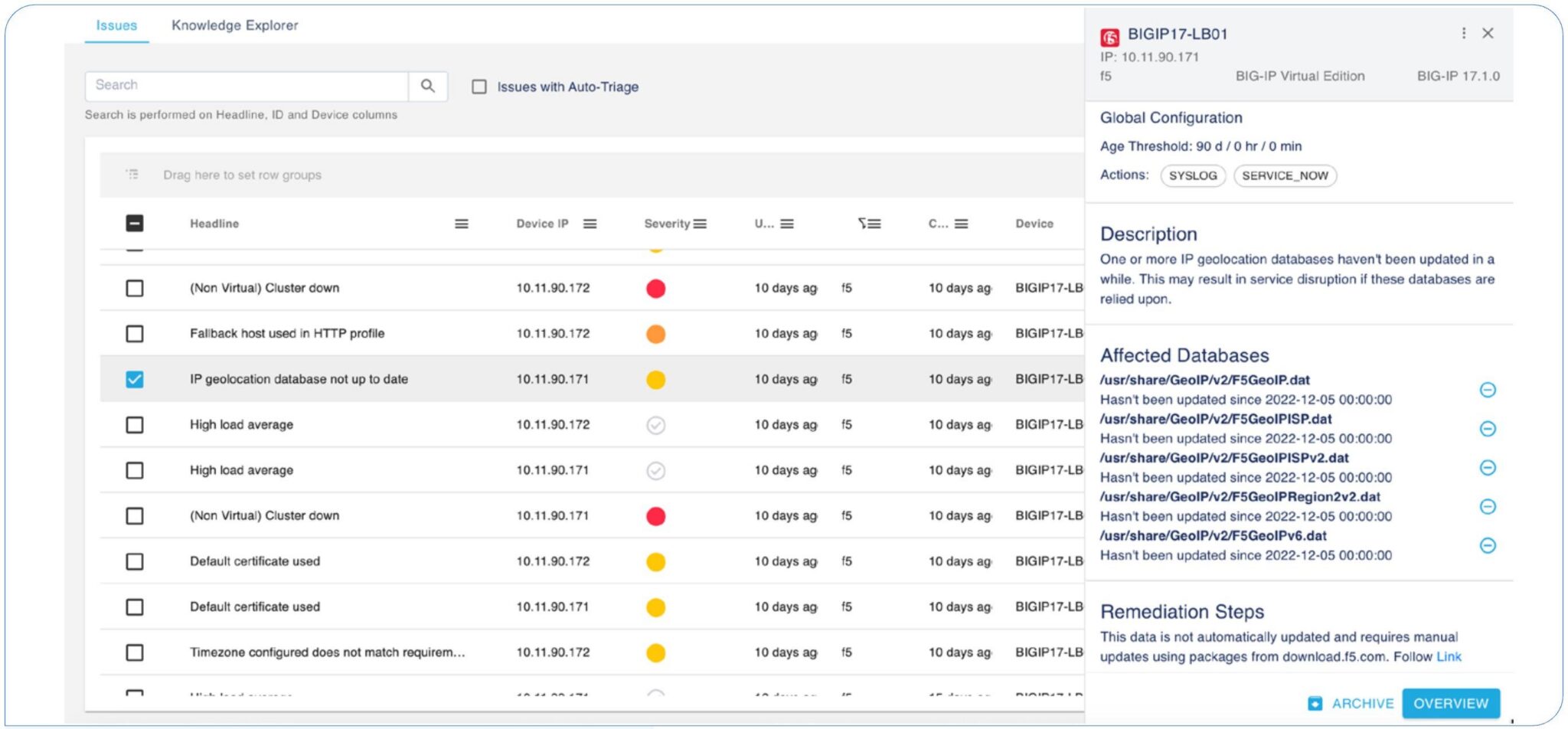Click orange severity dot for Fallback host row
Image resolution: width=1568 pixels, height=729 pixels.
(x=656, y=334)
